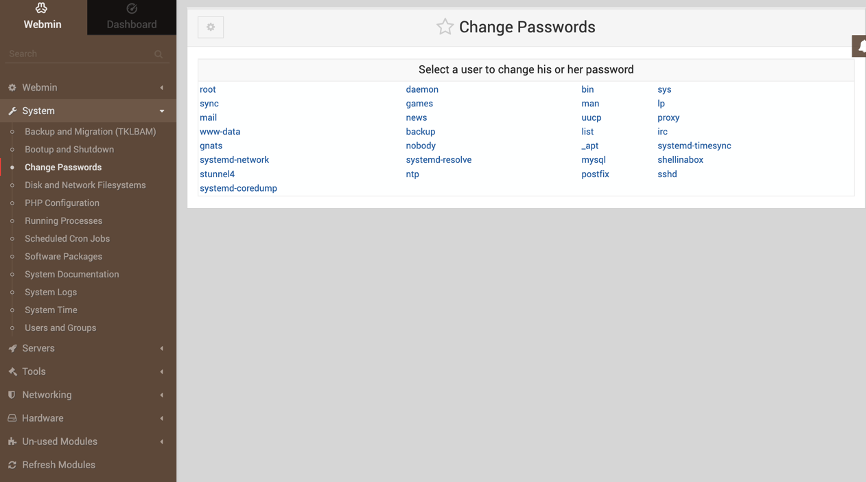Select the list user link
This screenshot has width=866, height=482.
587,132
